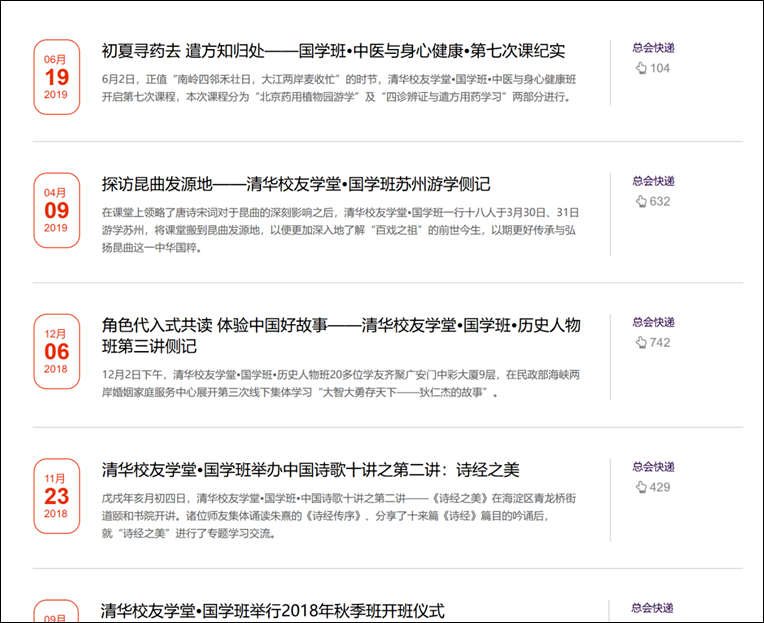Viewport: 764px width, 623px height.
Task: Click summary text starting 戊戌年亥月初四日
Action: 339,516
